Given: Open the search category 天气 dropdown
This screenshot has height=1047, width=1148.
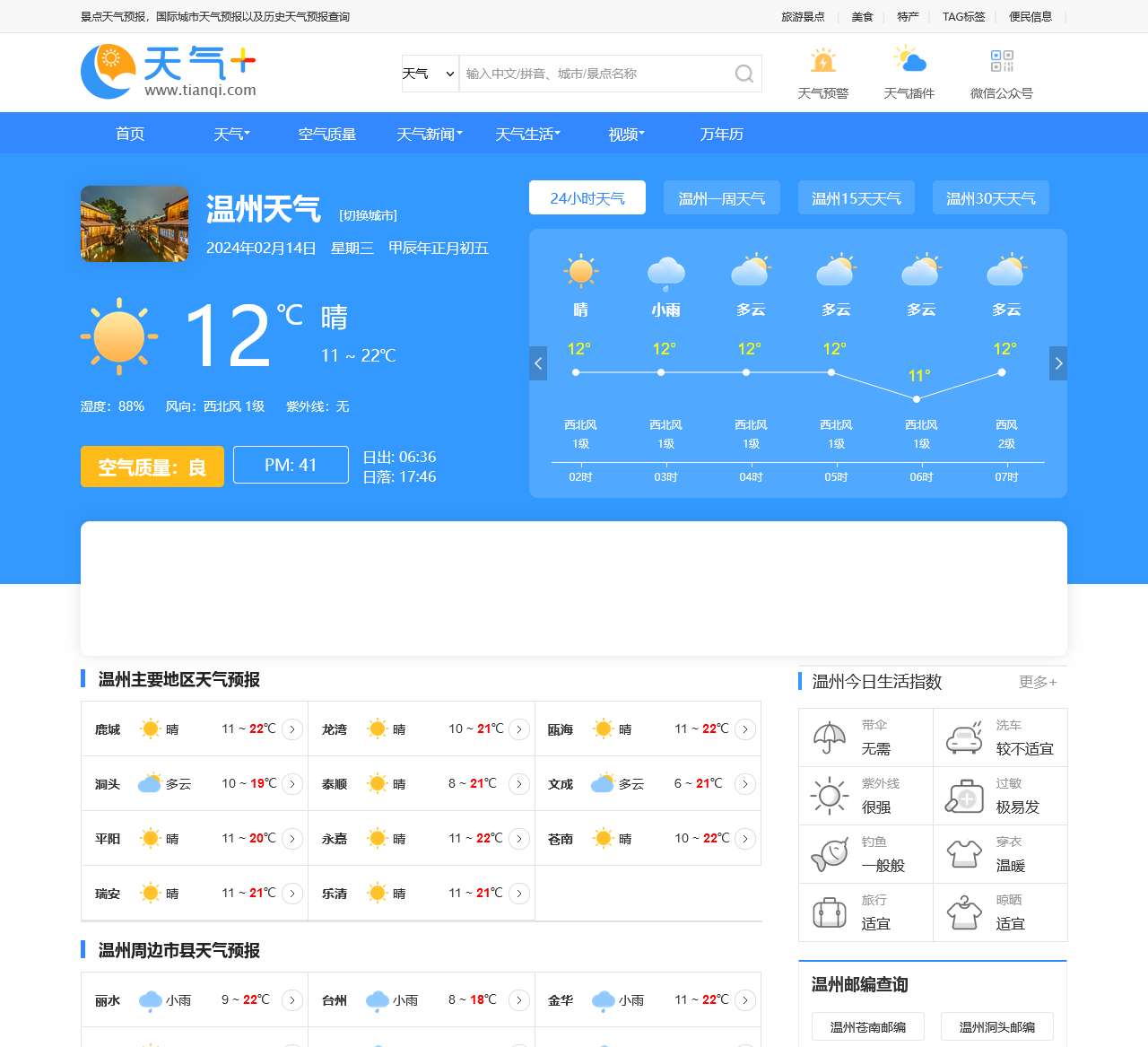Looking at the screenshot, I should [x=429, y=74].
